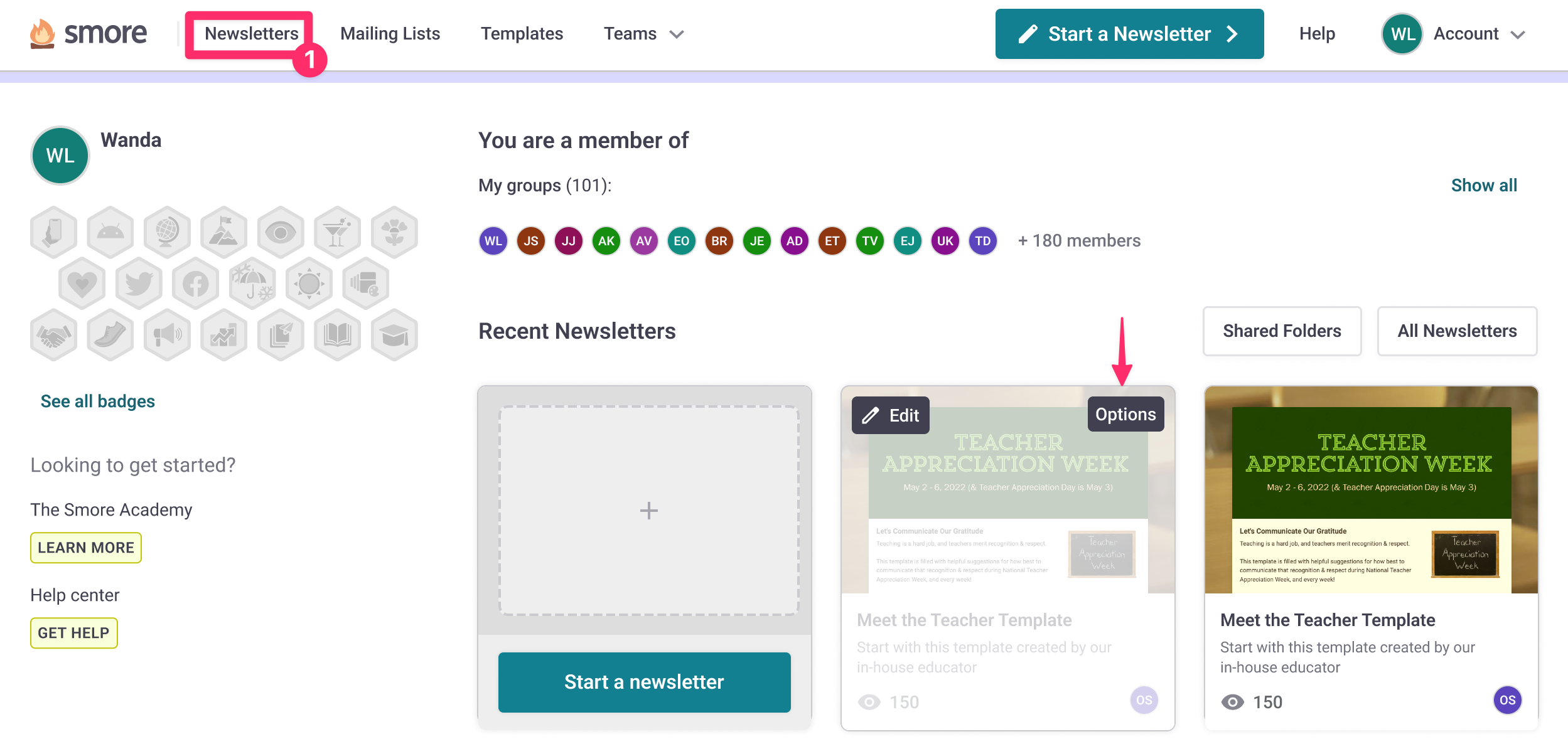Click the Smore flame logo
This screenshot has height=749, width=1568.
pos(43,34)
